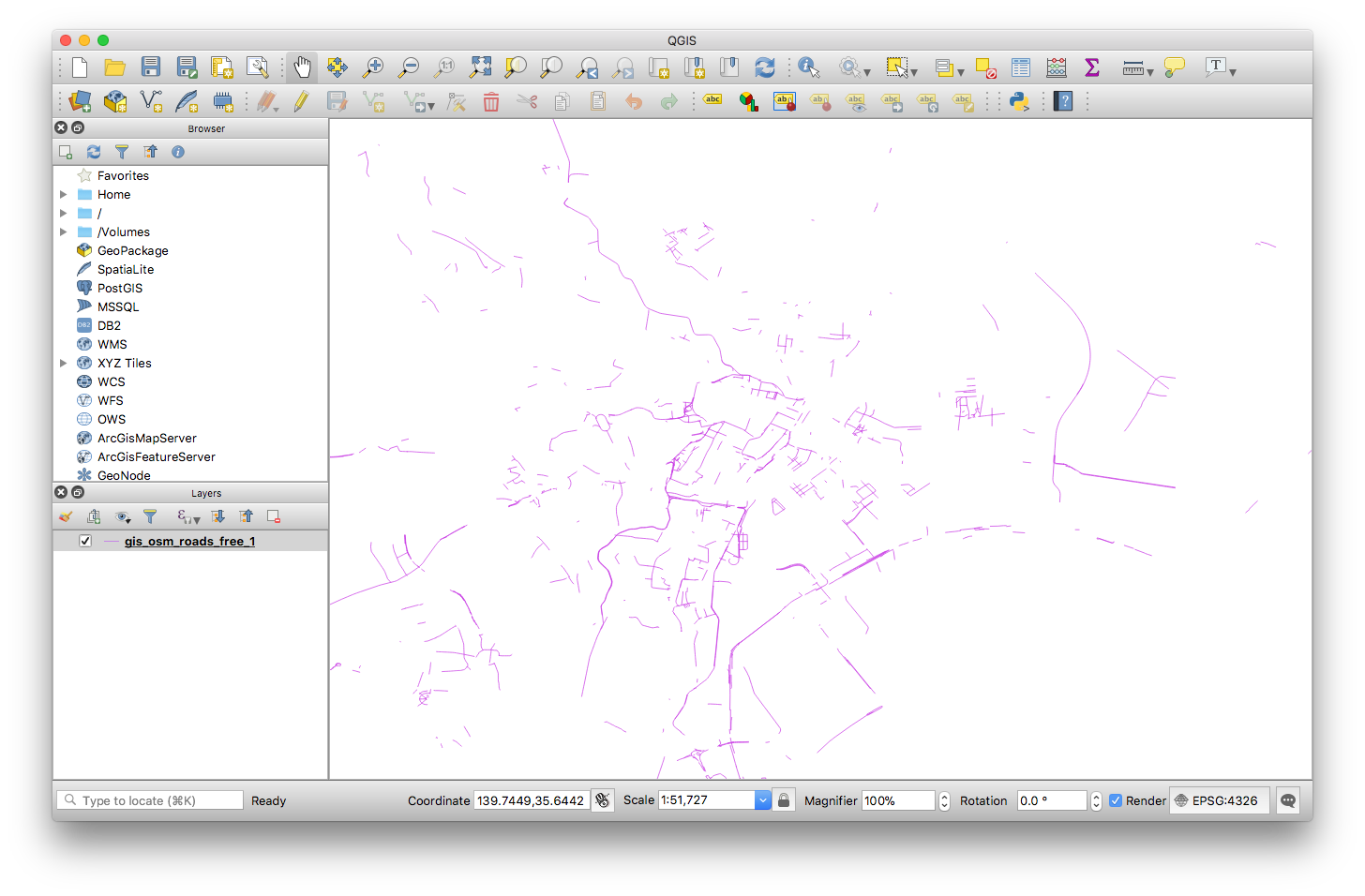Activate the Identify Features tool

pyautogui.click(x=807, y=67)
